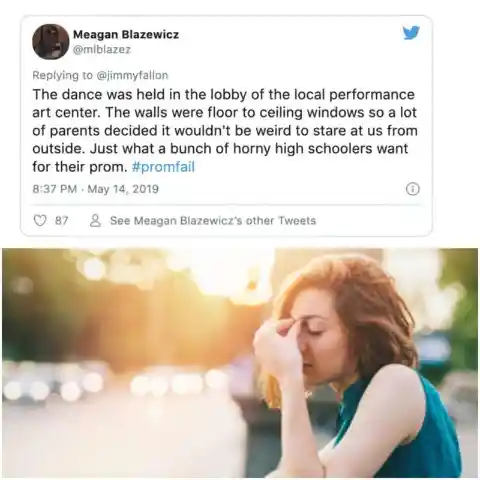
Task: Click the Replying to label text
Action: pyautogui.click(x=63, y=75)
